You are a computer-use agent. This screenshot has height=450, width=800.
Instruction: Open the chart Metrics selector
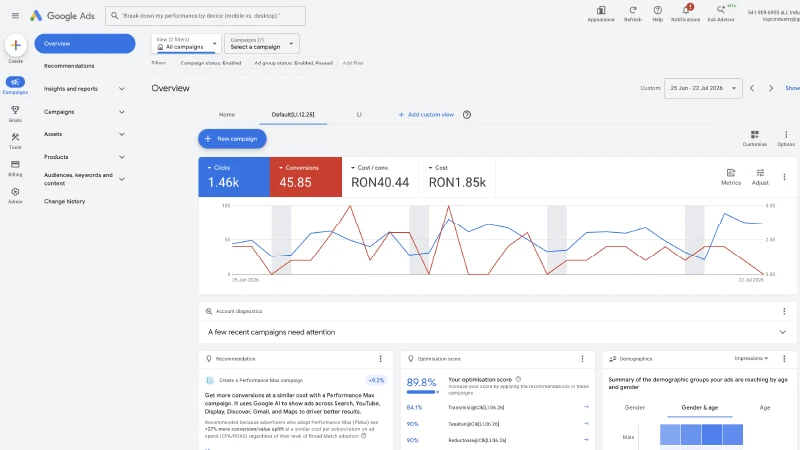click(x=731, y=177)
